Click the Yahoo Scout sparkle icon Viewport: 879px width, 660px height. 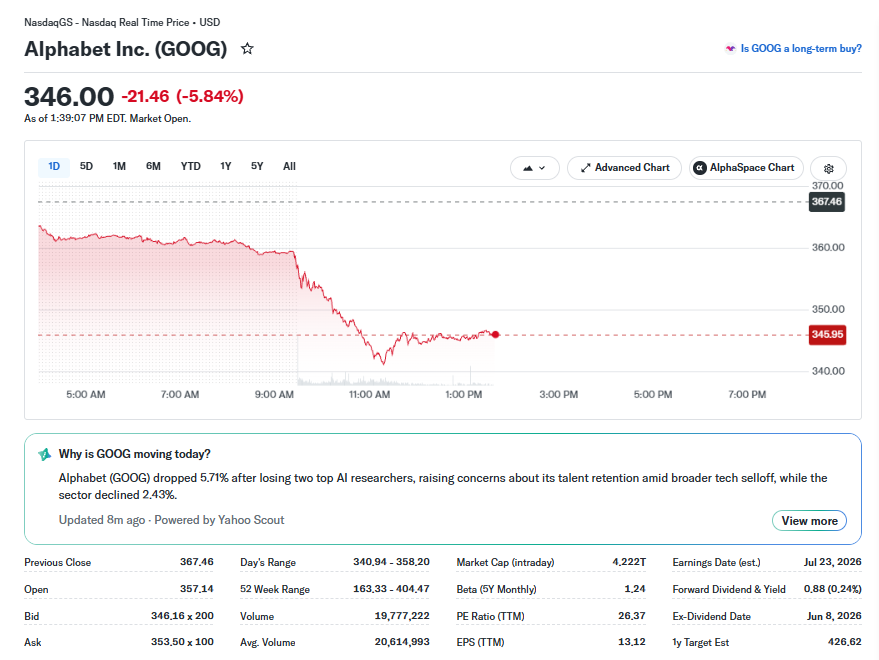44,454
